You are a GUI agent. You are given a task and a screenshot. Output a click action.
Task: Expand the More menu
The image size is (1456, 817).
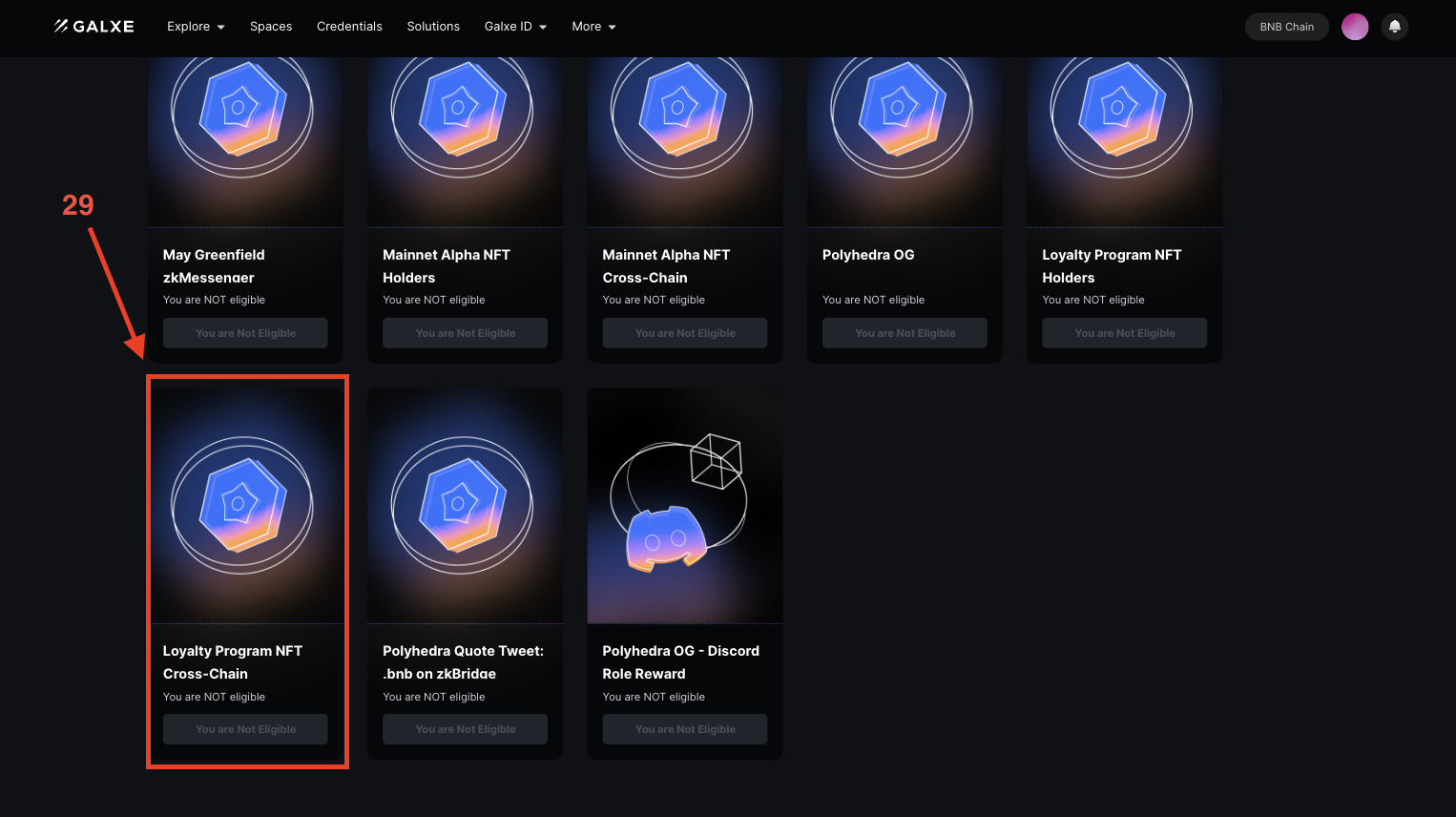(x=593, y=26)
